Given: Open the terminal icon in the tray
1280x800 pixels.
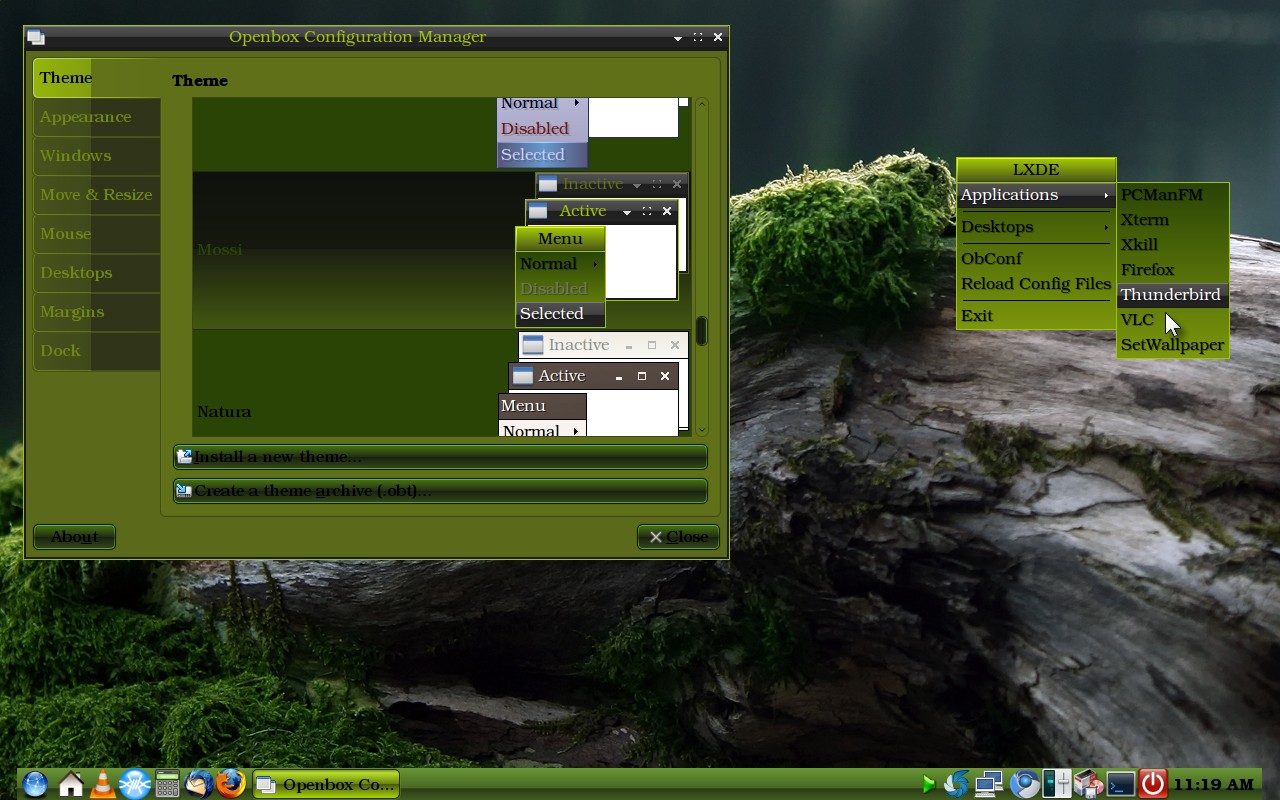Looking at the screenshot, I should (1120, 784).
